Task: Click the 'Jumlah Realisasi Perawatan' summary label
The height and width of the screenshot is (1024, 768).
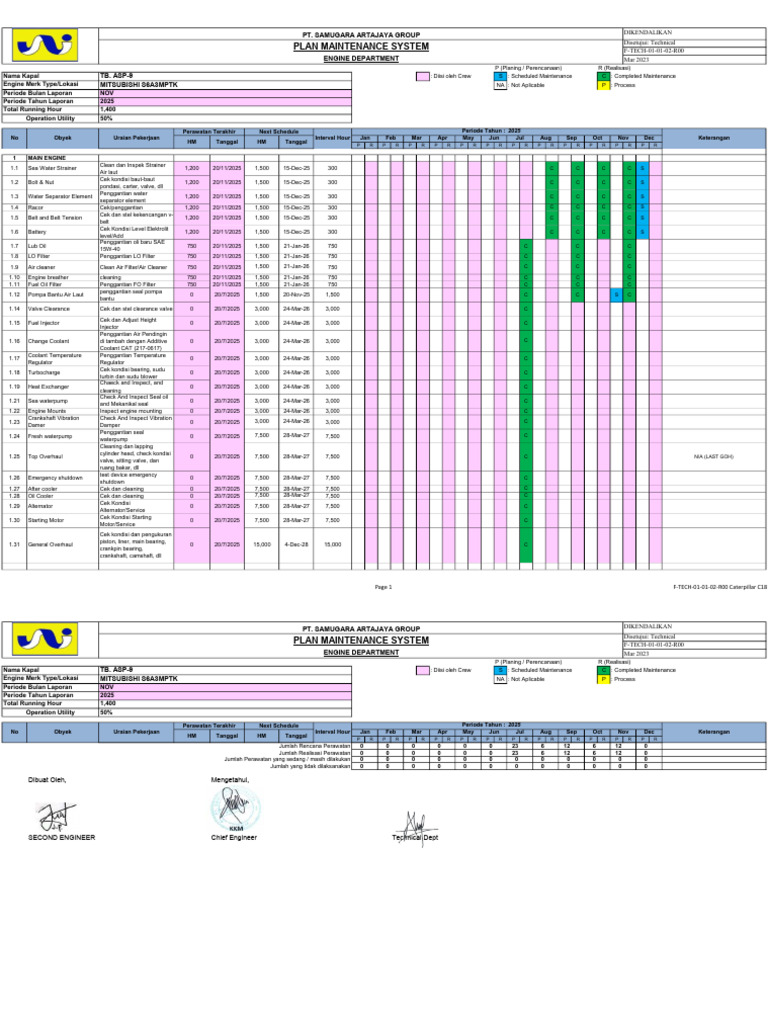Action: (314, 753)
